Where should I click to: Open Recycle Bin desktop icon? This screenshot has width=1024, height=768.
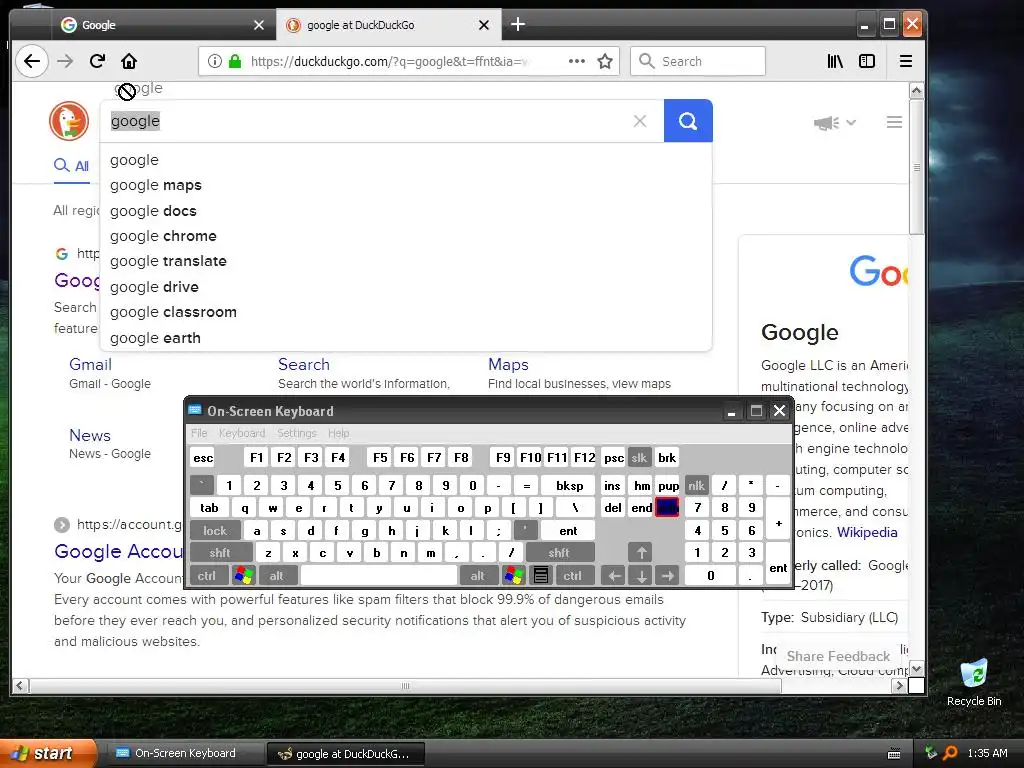pyautogui.click(x=974, y=682)
